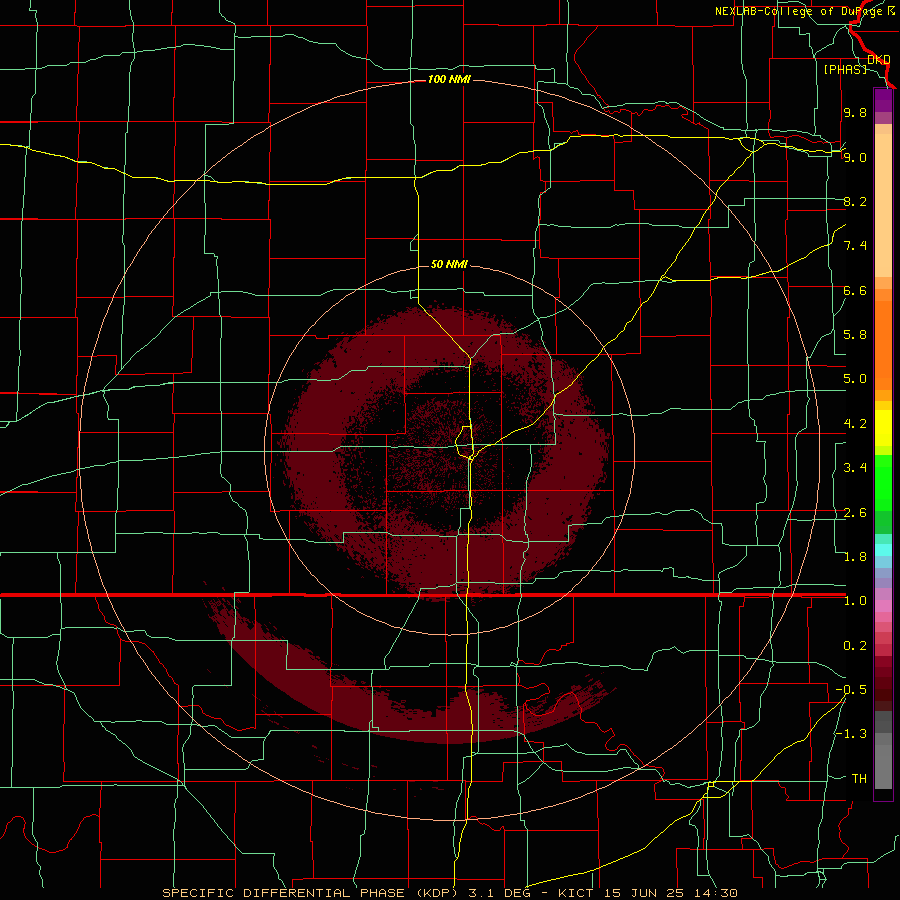
Task: Click the 2.6 scale value
Action: 855,513
